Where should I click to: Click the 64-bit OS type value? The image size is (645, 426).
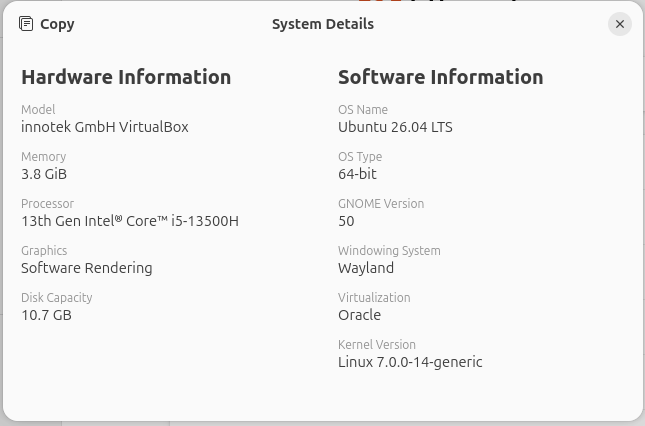[357, 174]
